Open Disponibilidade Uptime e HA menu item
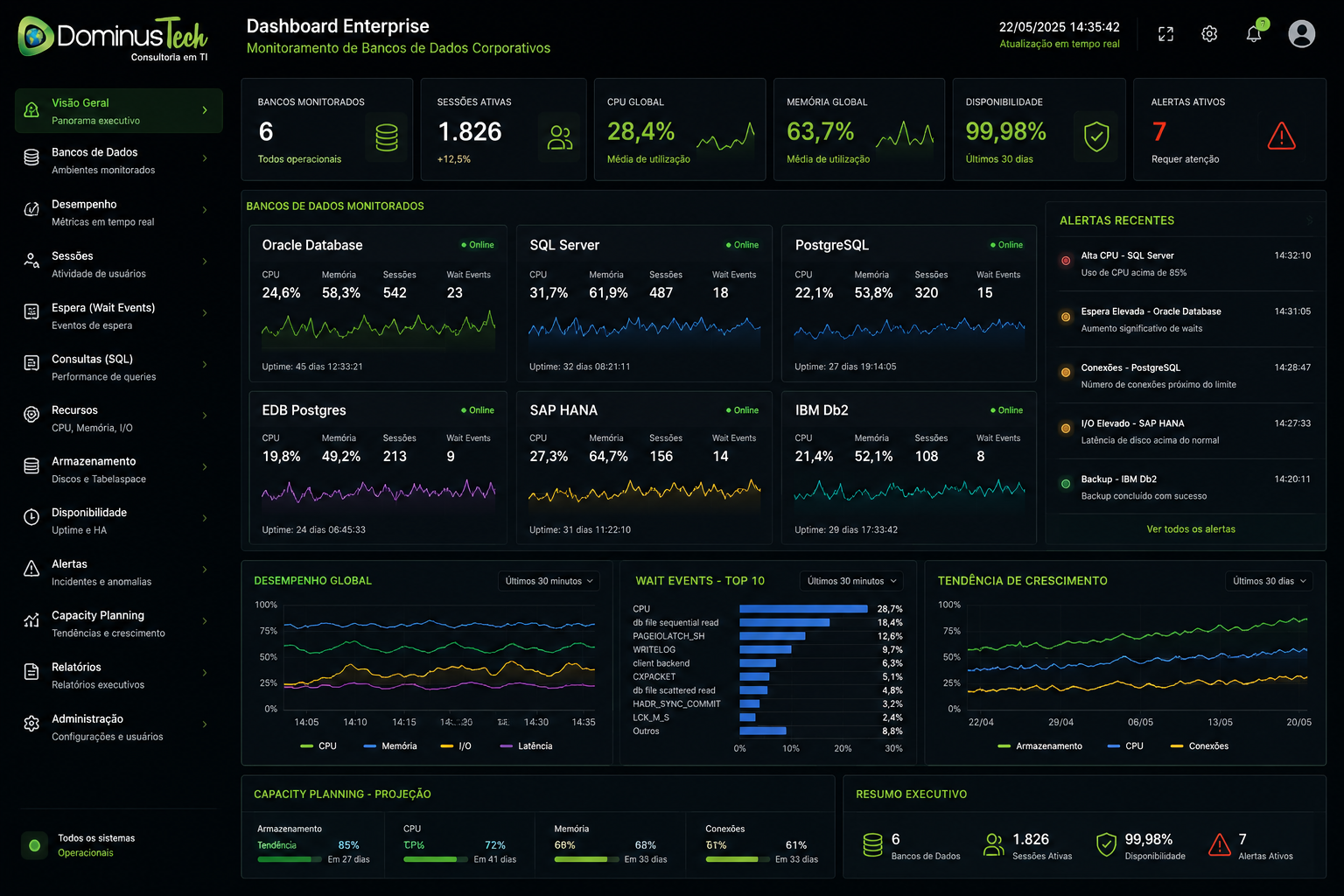The image size is (1344, 896). (x=119, y=521)
